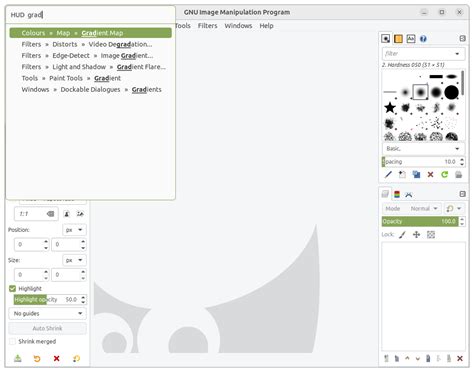Select the black star brush
This screenshot has height=372, width=474.
point(389,108)
